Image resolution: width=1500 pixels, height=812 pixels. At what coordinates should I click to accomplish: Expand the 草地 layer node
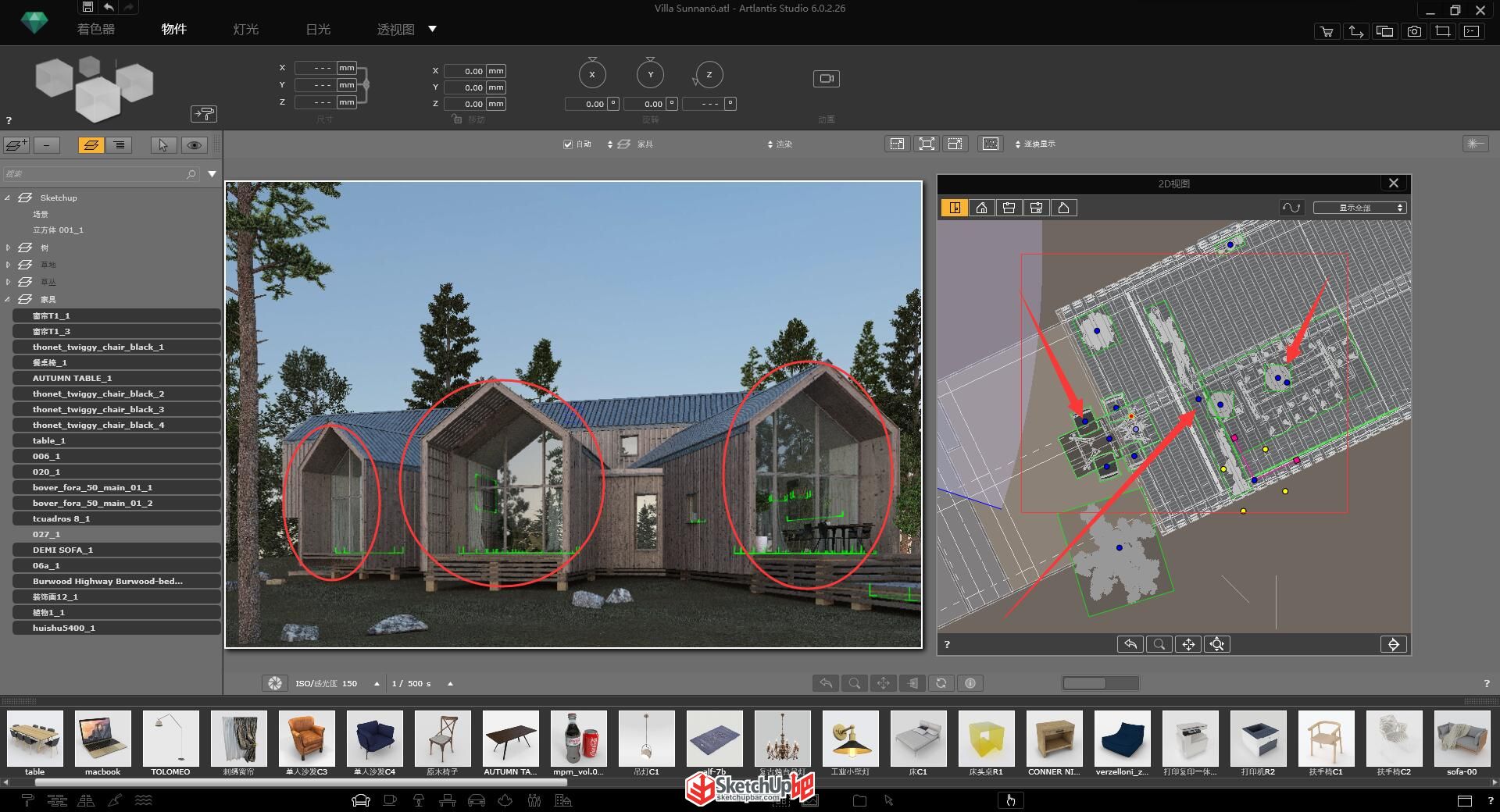[8, 265]
